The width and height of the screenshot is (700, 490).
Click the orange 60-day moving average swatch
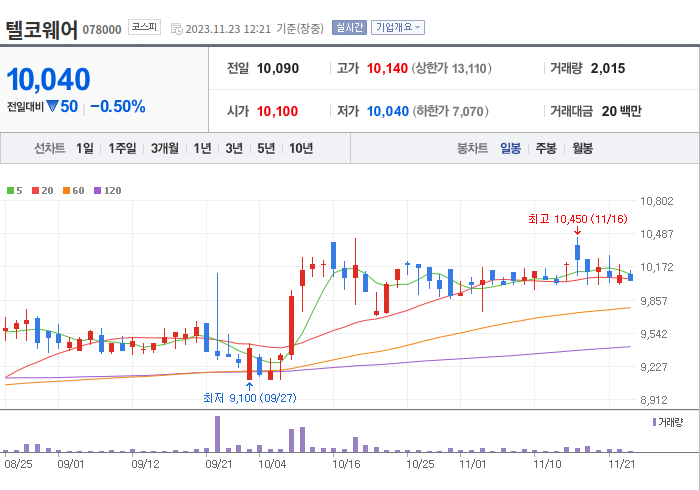coord(67,191)
